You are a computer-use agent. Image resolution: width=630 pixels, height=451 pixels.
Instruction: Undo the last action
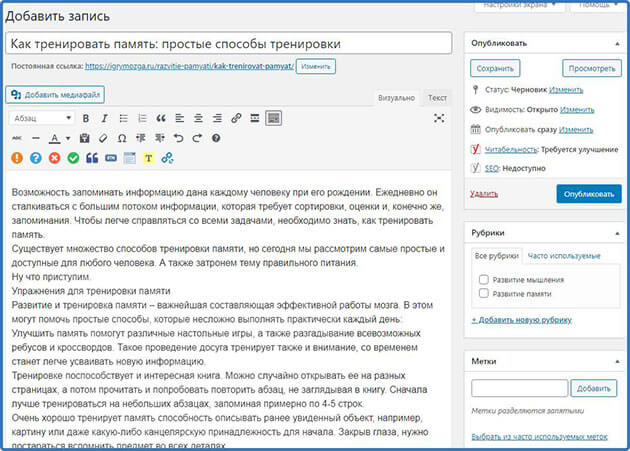(178, 138)
